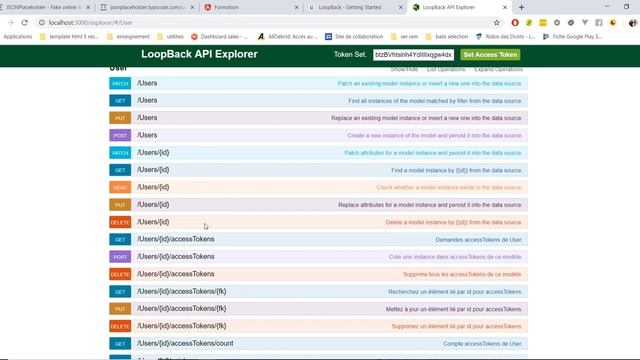Open the Fiche Google Play bookmark
The height and width of the screenshot is (360, 640).
point(572,37)
